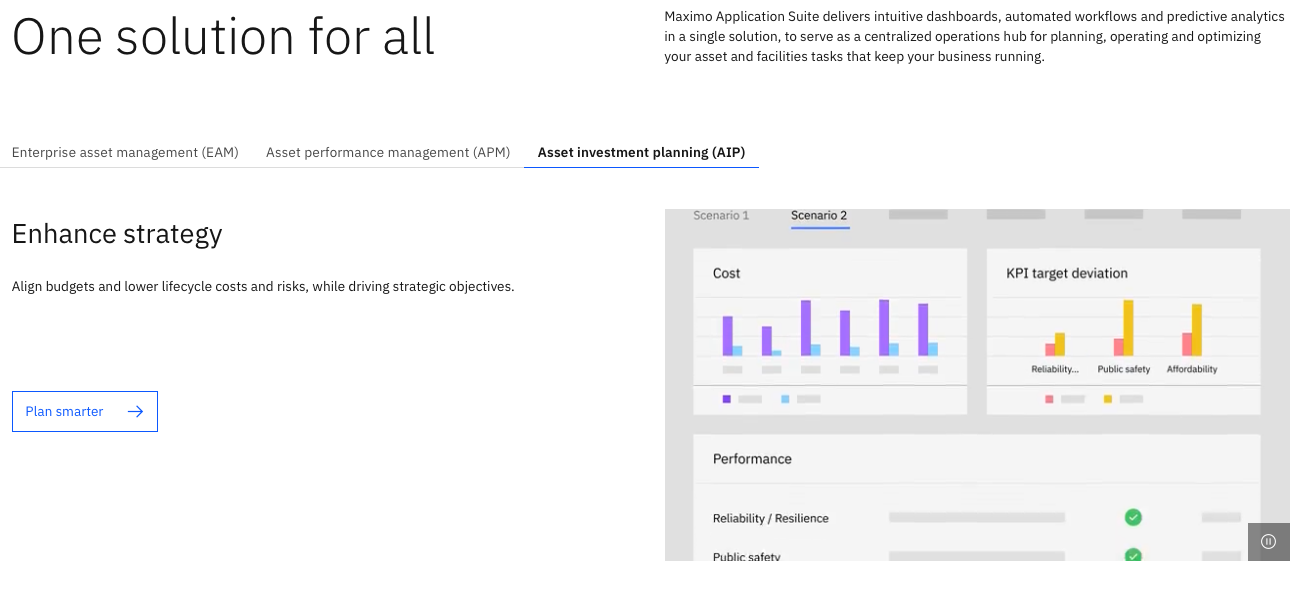Click the arrow icon in Plan smarter

click(135, 411)
